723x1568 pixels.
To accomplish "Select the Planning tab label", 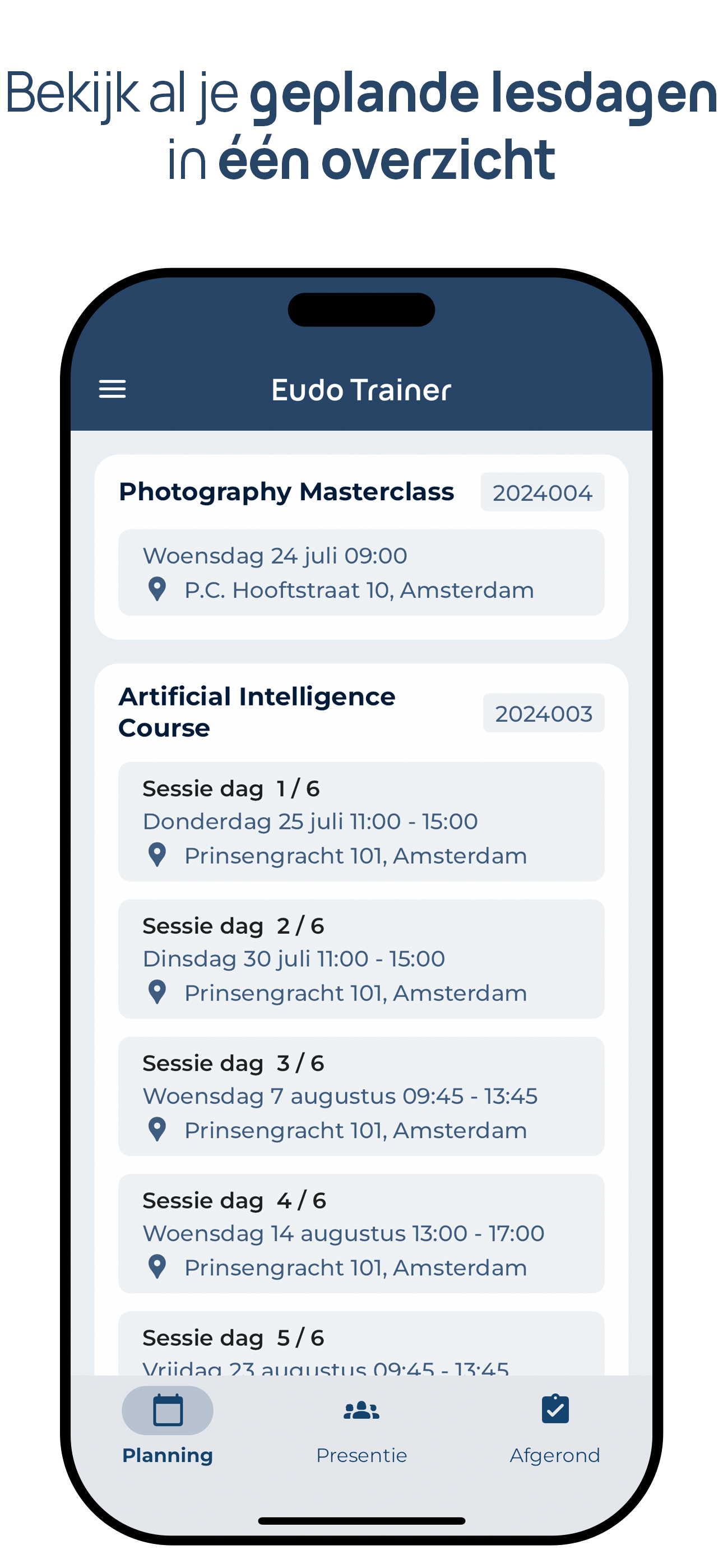I will pos(168,1455).
